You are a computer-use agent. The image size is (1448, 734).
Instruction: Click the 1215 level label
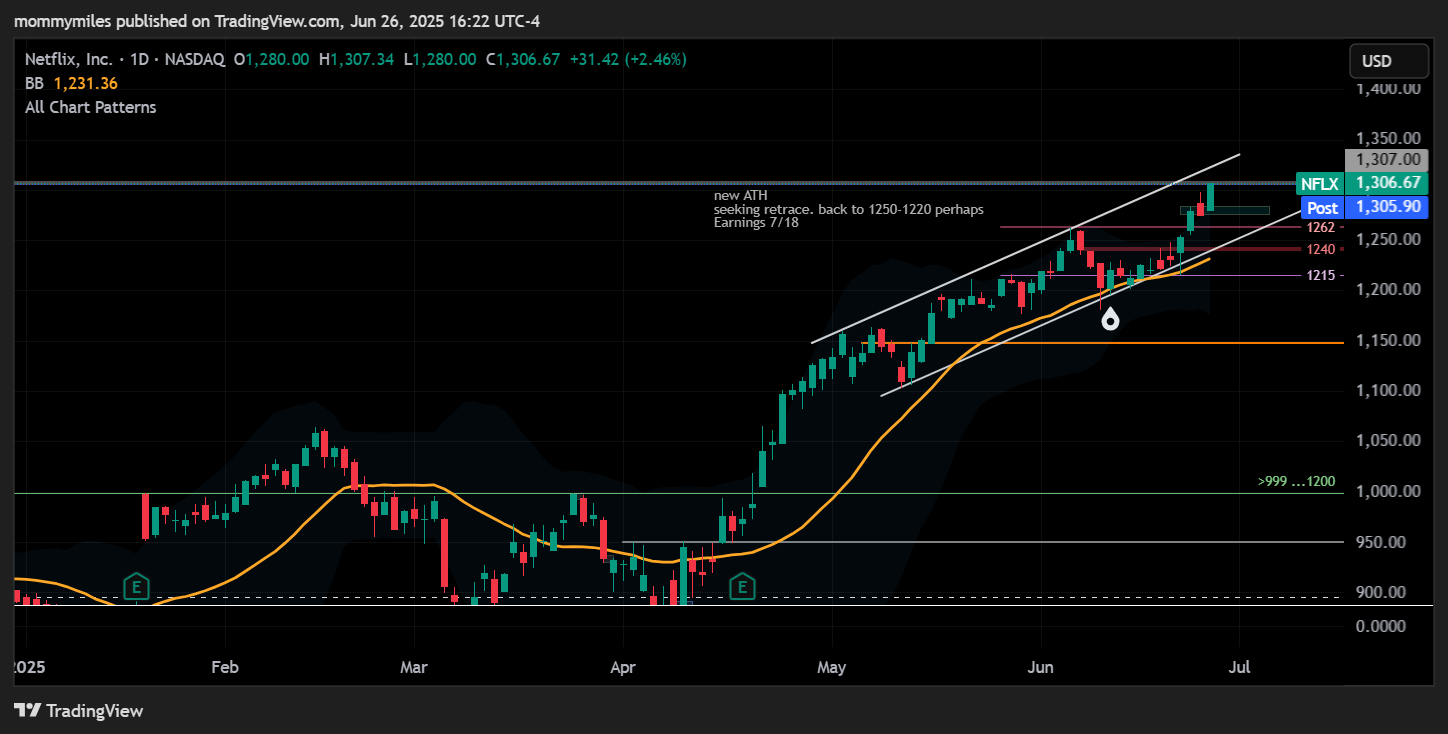click(x=1320, y=275)
